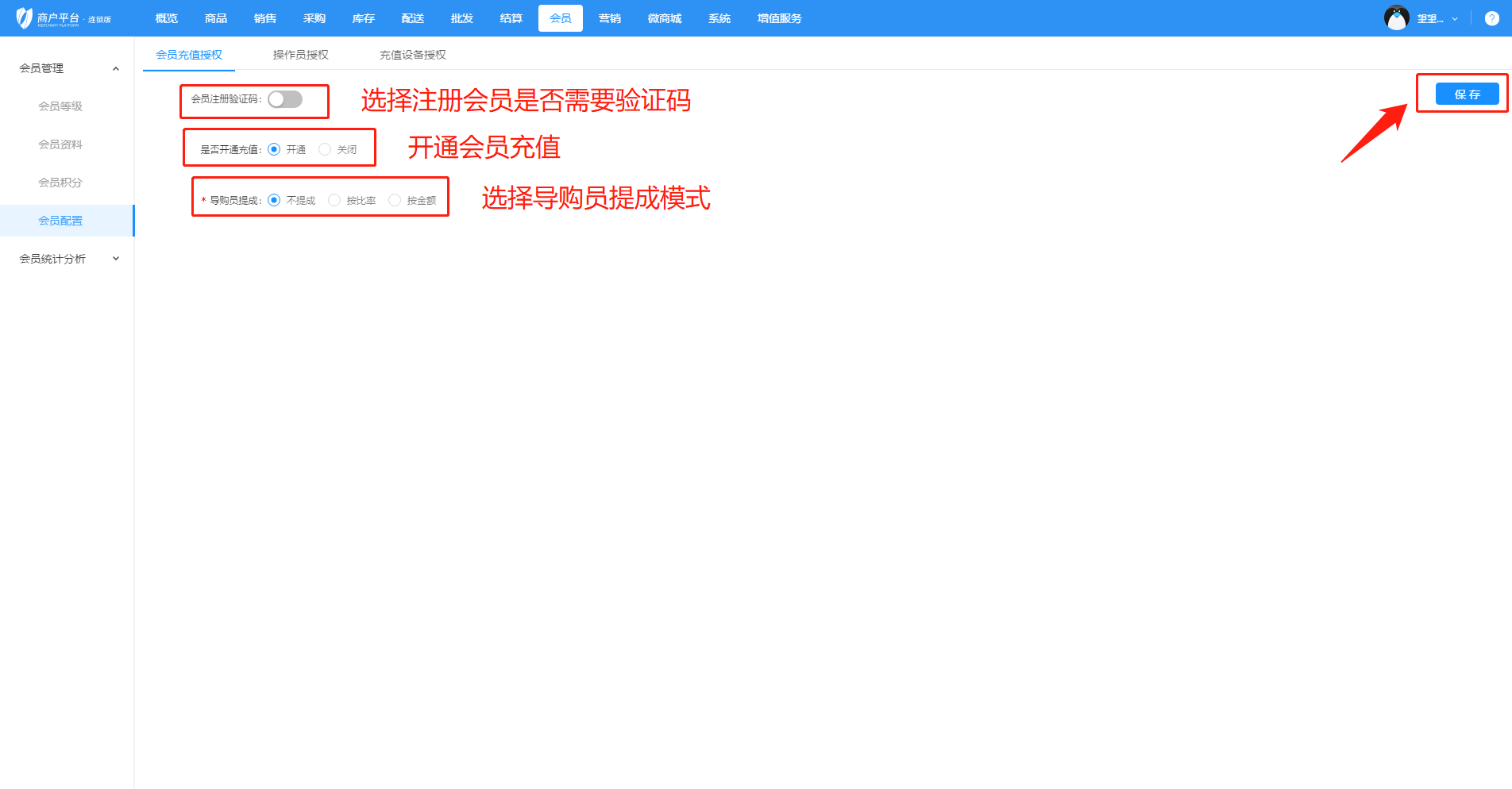The width and height of the screenshot is (1512, 789).
Task: Select 开通 for 是否开通充值
Action: (274, 149)
